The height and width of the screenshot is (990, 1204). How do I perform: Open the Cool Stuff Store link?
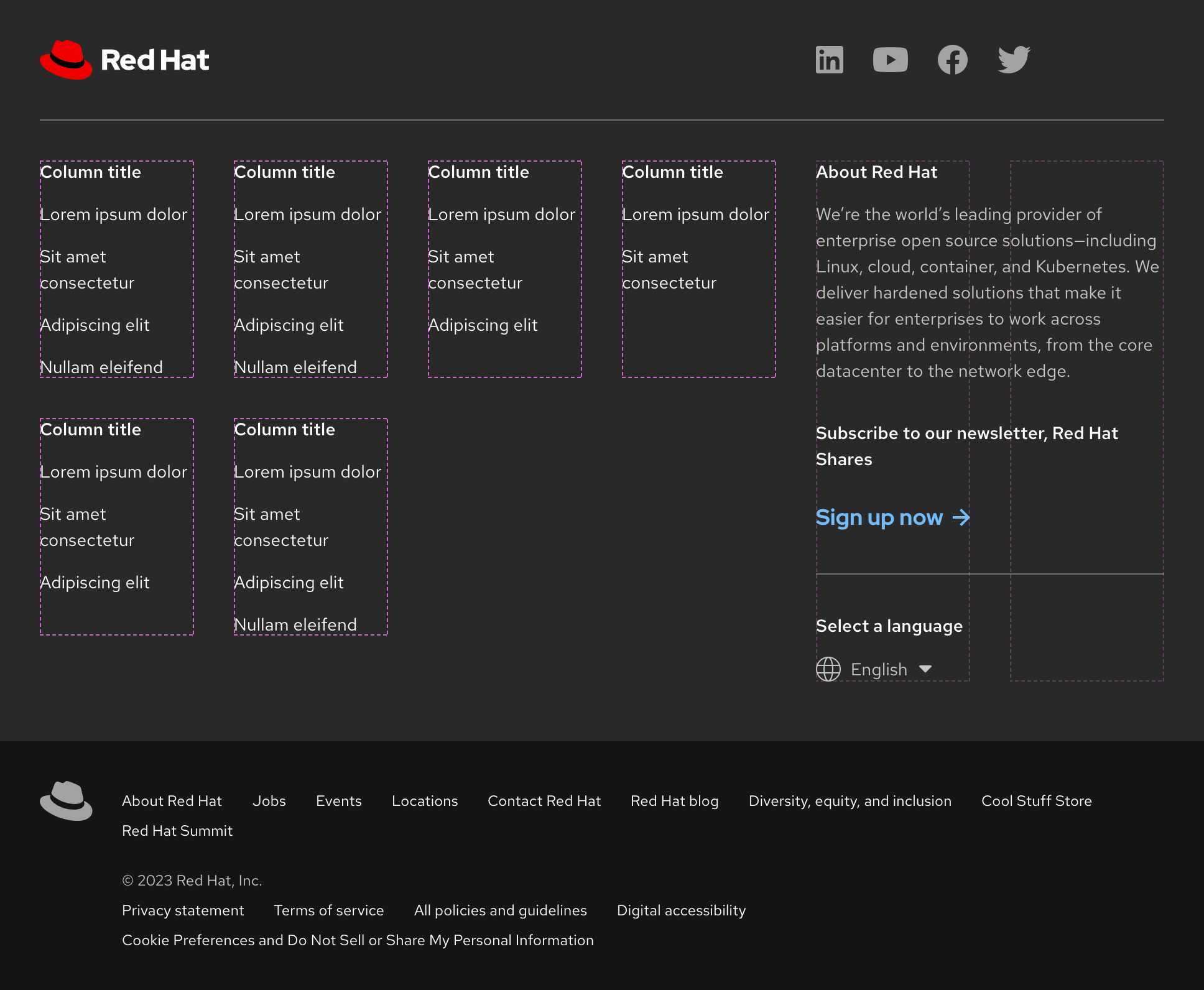pyautogui.click(x=1036, y=801)
